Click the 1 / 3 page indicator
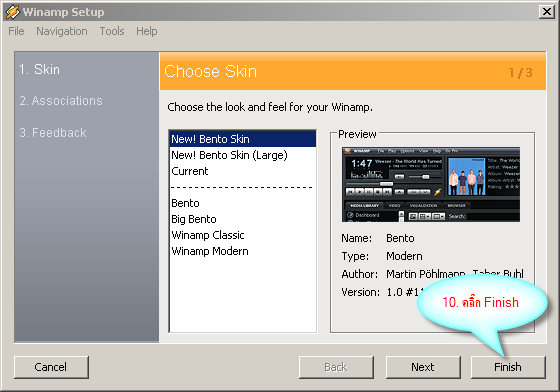Image resolution: width=560 pixels, height=392 pixels. [x=521, y=73]
